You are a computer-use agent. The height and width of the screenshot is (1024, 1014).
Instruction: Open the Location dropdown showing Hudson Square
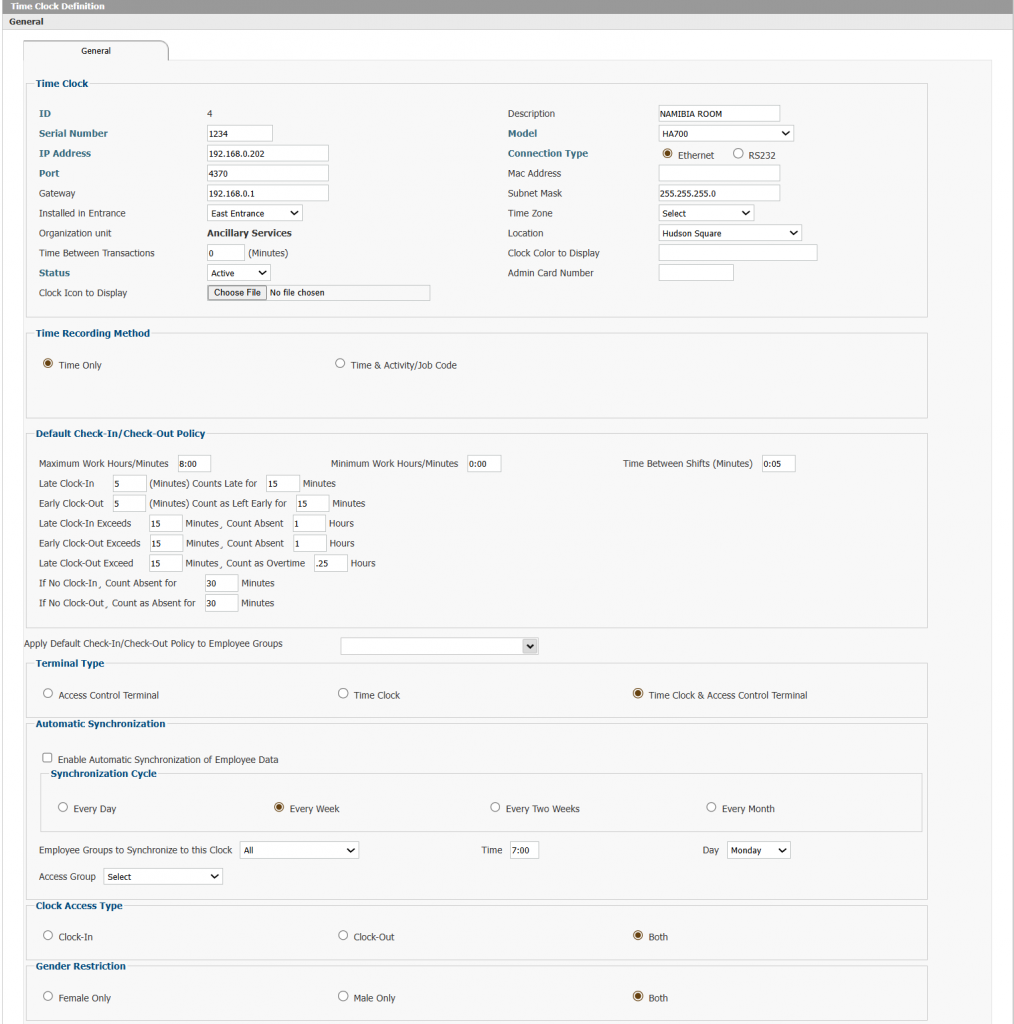tap(729, 233)
